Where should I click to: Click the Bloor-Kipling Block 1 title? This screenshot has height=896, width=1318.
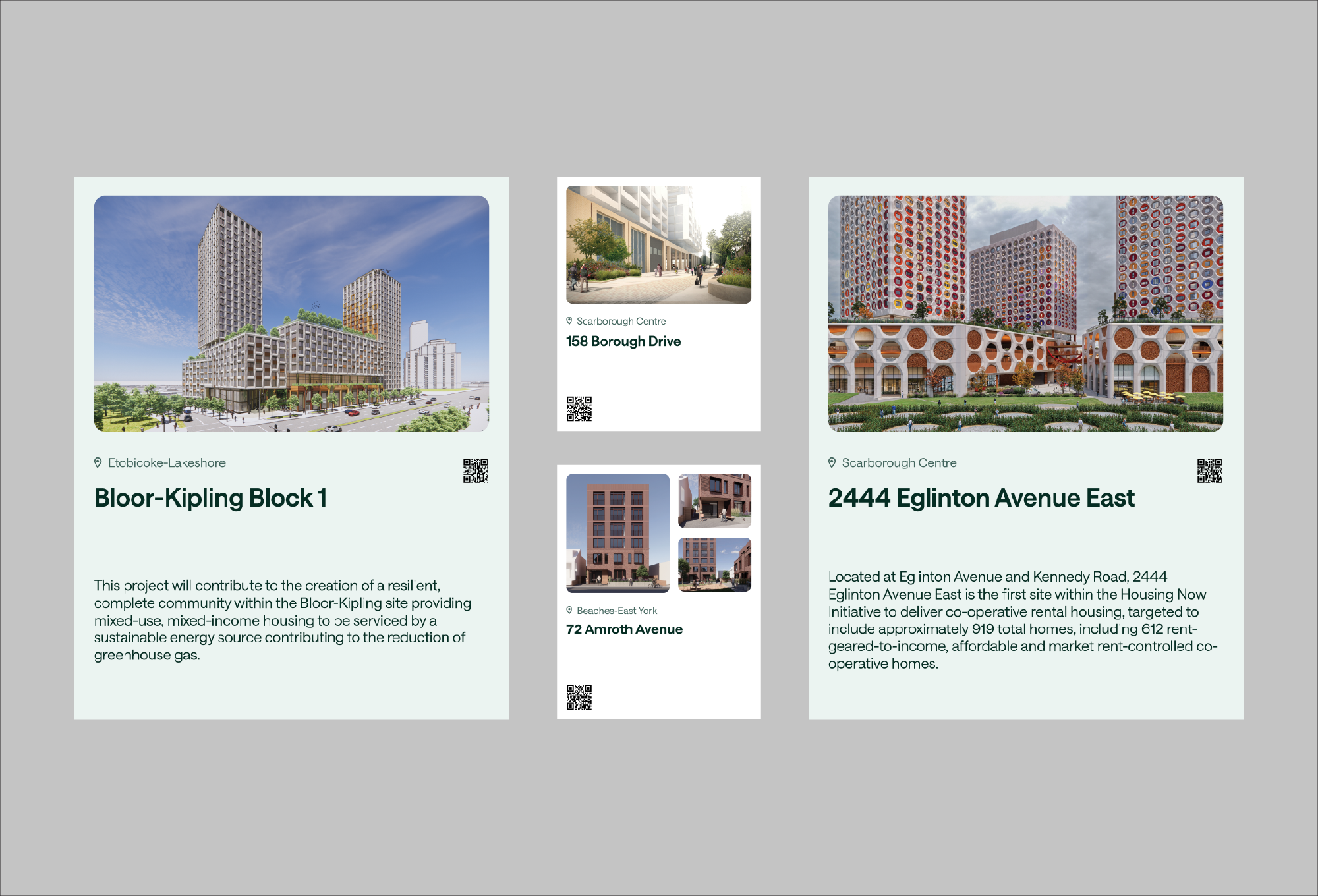(211, 498)
